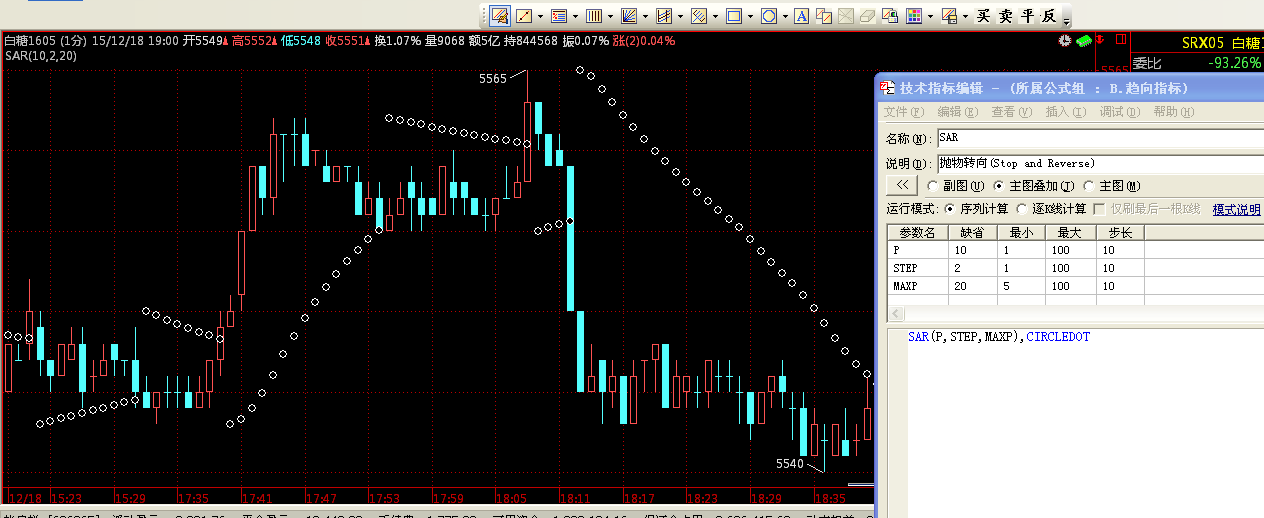Click the 反 (reverse) toolbar button
Viewport: 1264px width, 518px height.
click(x=1049, y=16)
